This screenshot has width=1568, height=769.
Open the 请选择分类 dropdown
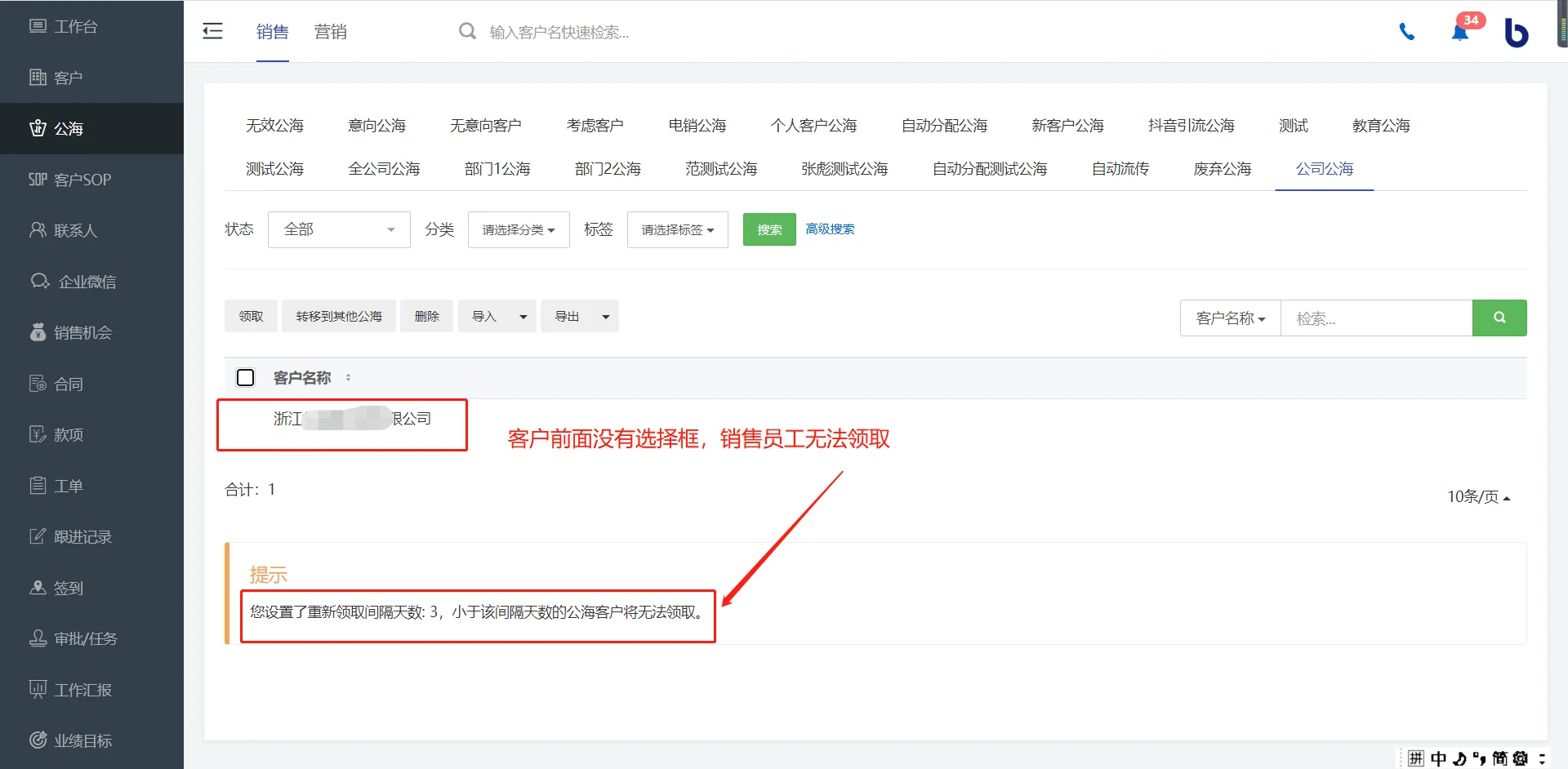[x=519, y=229]
